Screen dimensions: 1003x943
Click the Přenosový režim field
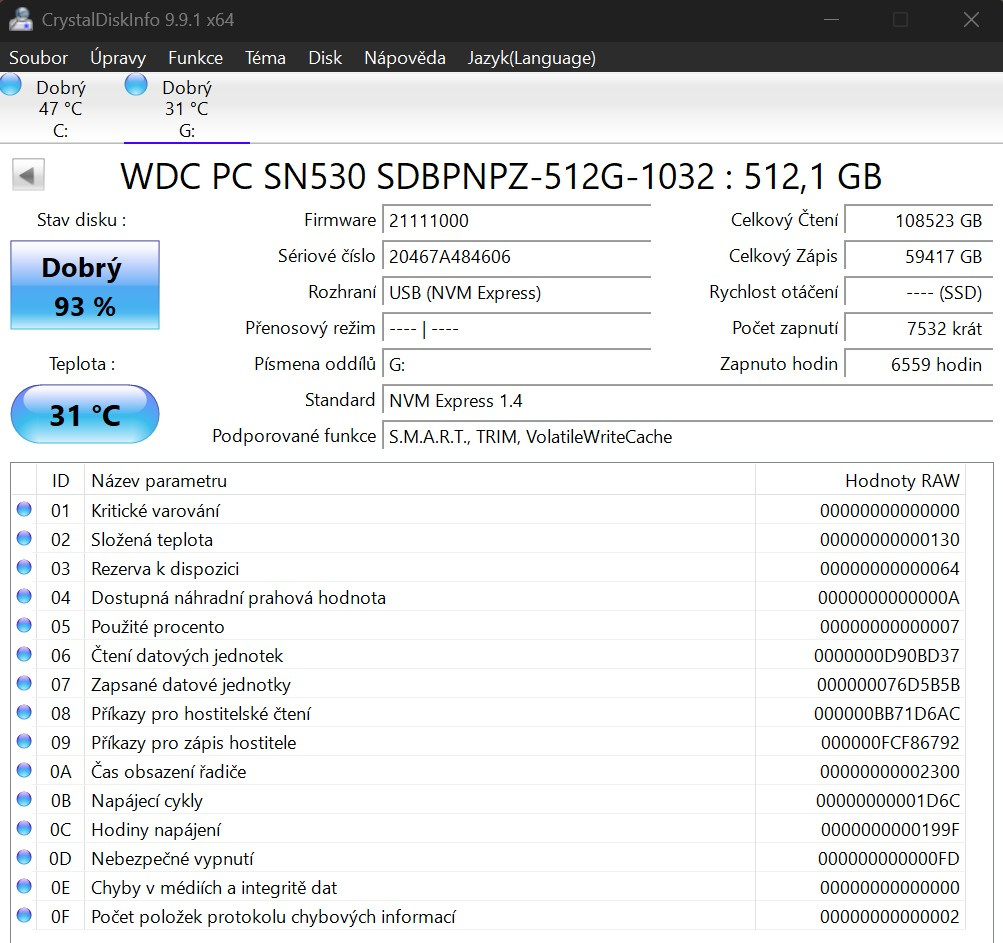coord(516,328)
